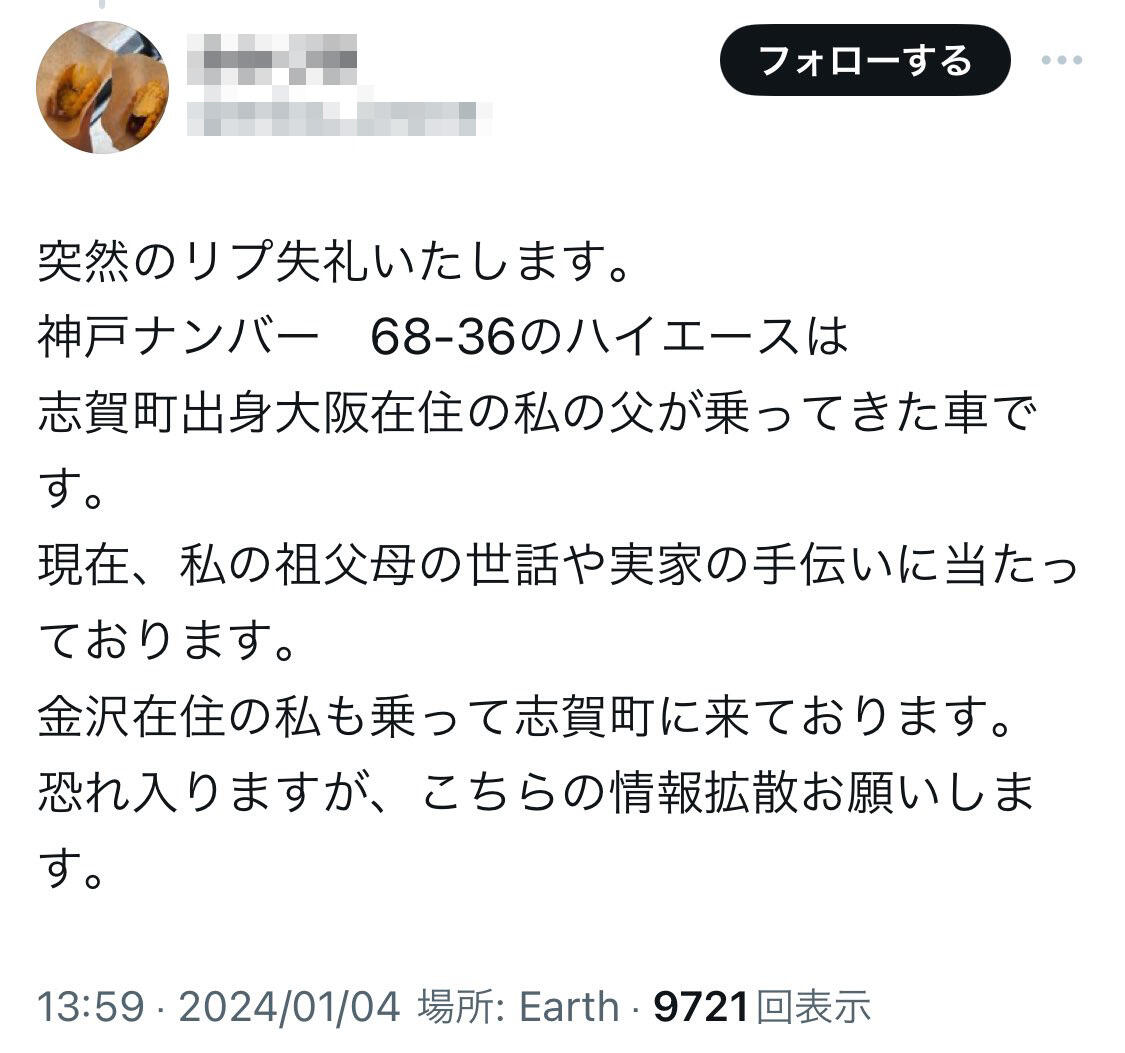Viewport: 1125px width, 1053px height.
Task: Click the line starting 恐れ入りますが
Action: [537, 792]
